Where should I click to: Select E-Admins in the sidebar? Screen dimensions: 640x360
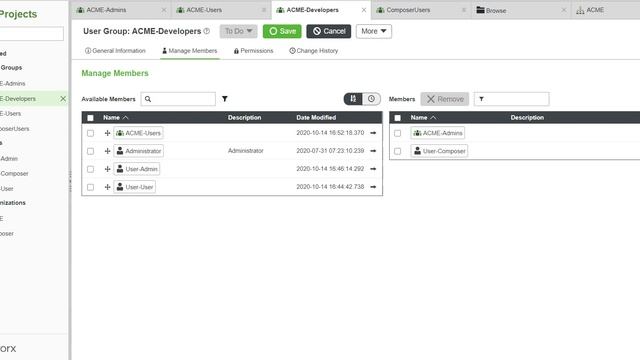click(x=13, y=83)
